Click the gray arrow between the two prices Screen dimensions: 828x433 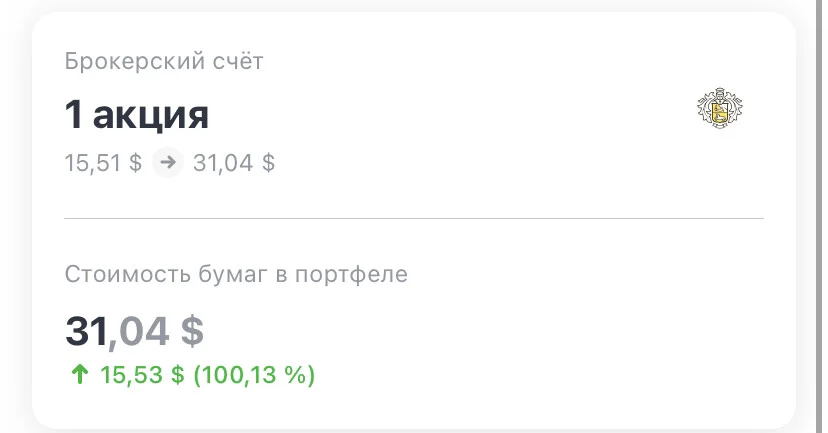tap(168, 162)
